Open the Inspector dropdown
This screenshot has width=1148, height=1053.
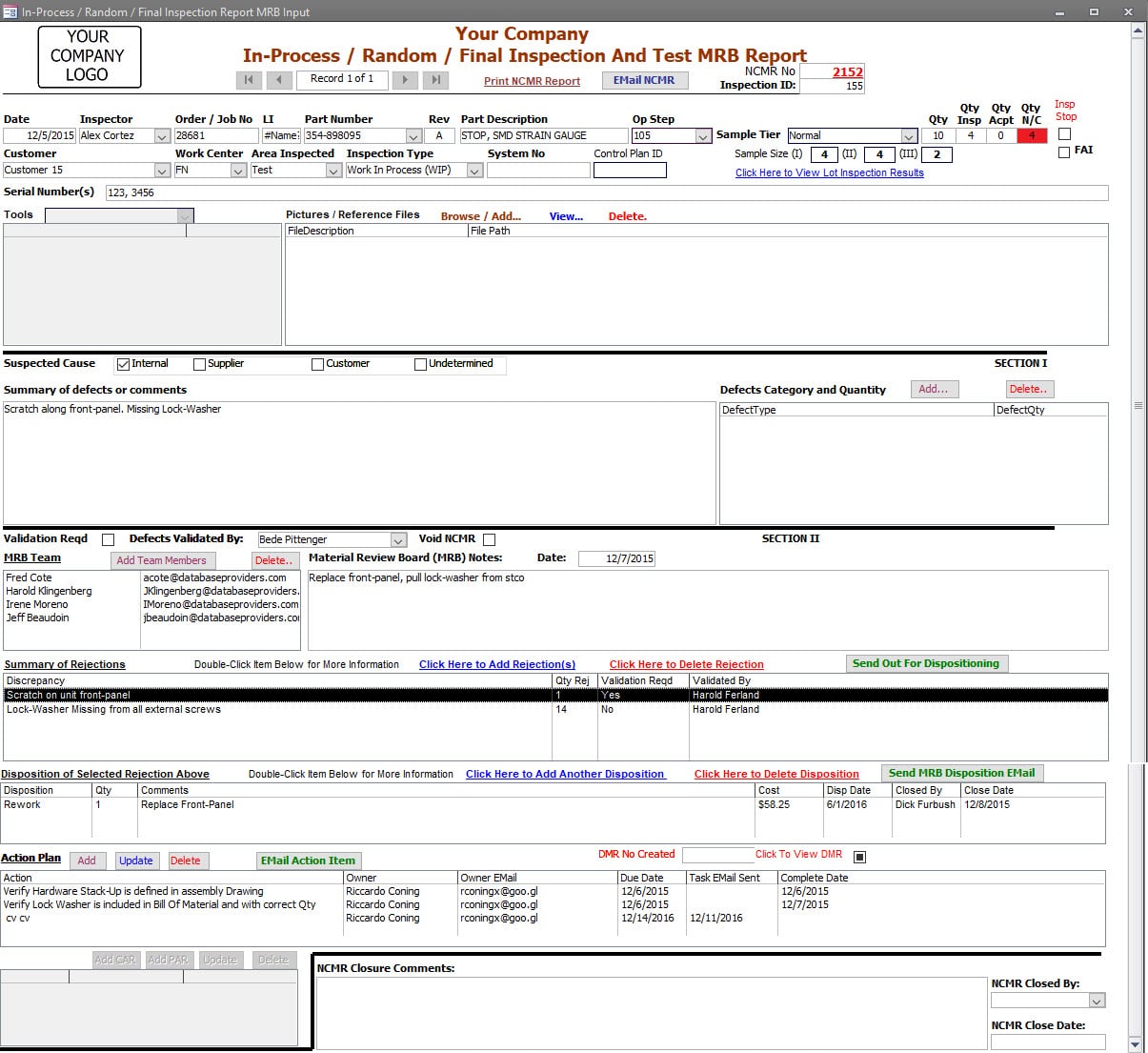(x=162, y=136)
